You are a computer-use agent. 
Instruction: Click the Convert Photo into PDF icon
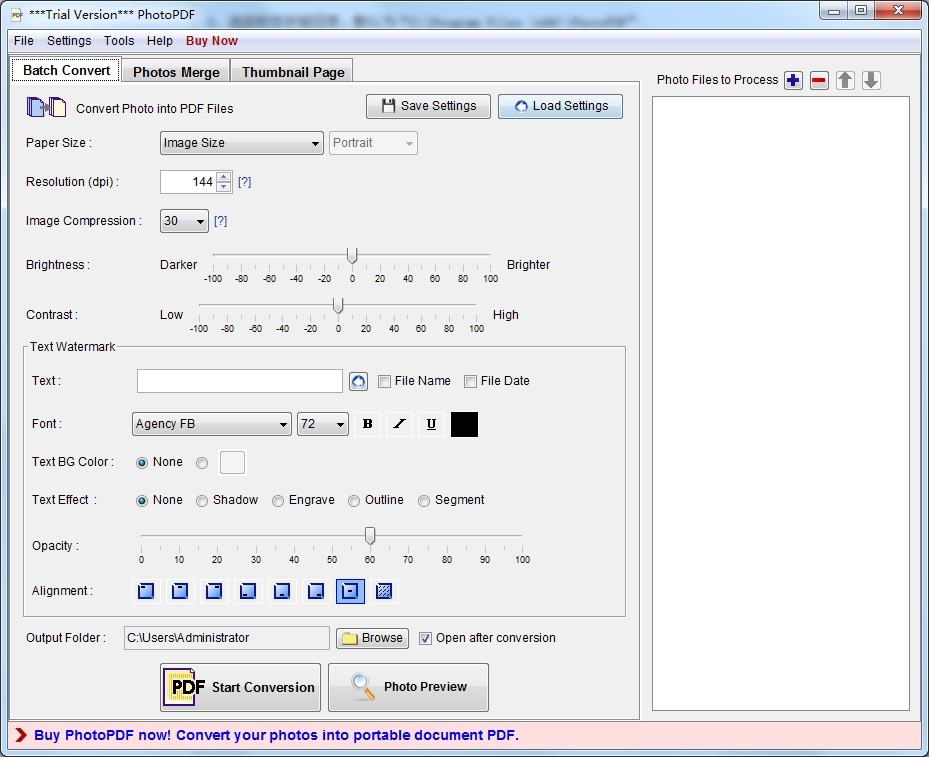[46, 107]
